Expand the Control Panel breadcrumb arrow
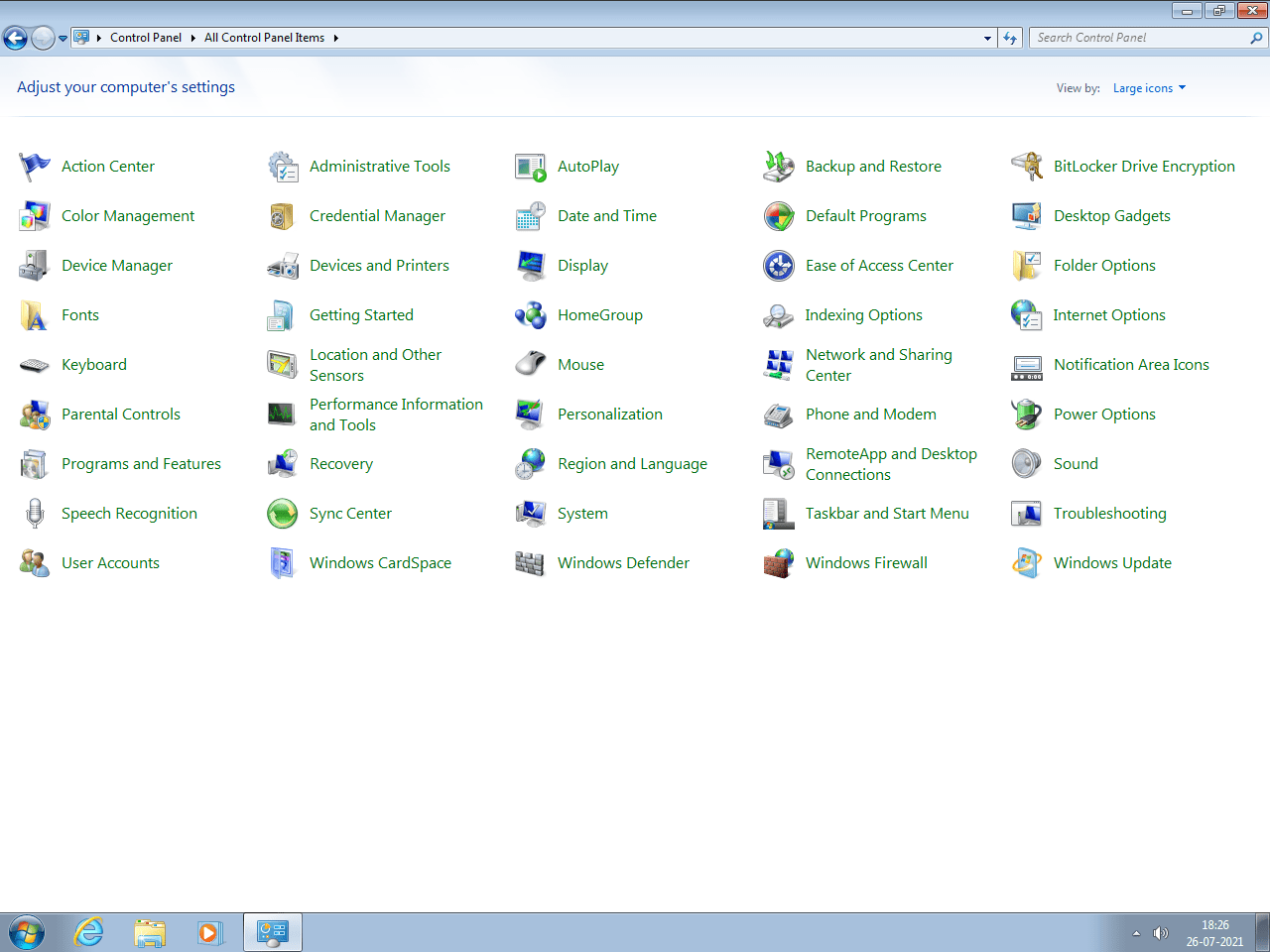Image resolution: width=1270 pixels, height=952 pixels. (x=192, y=38)
